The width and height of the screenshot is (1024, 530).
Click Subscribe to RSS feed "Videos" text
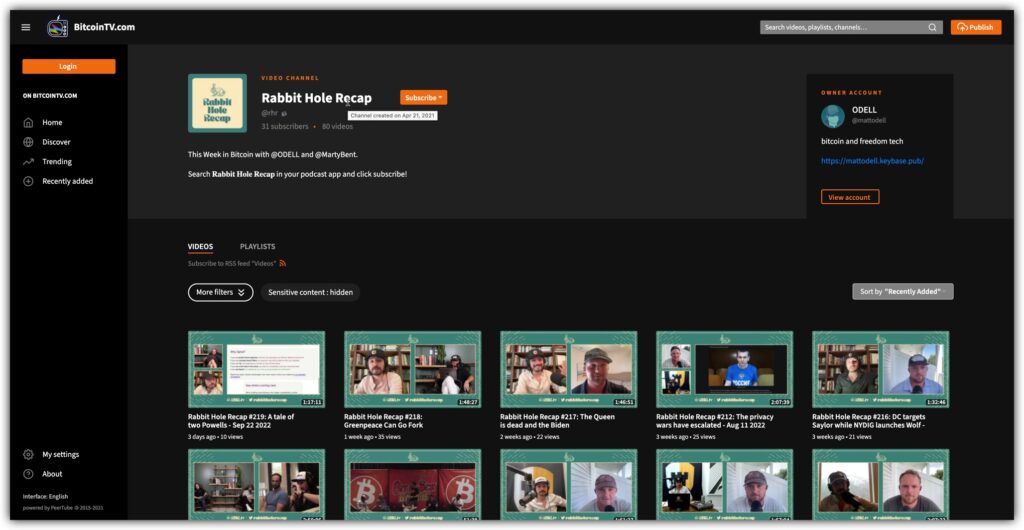click(232, 264)
